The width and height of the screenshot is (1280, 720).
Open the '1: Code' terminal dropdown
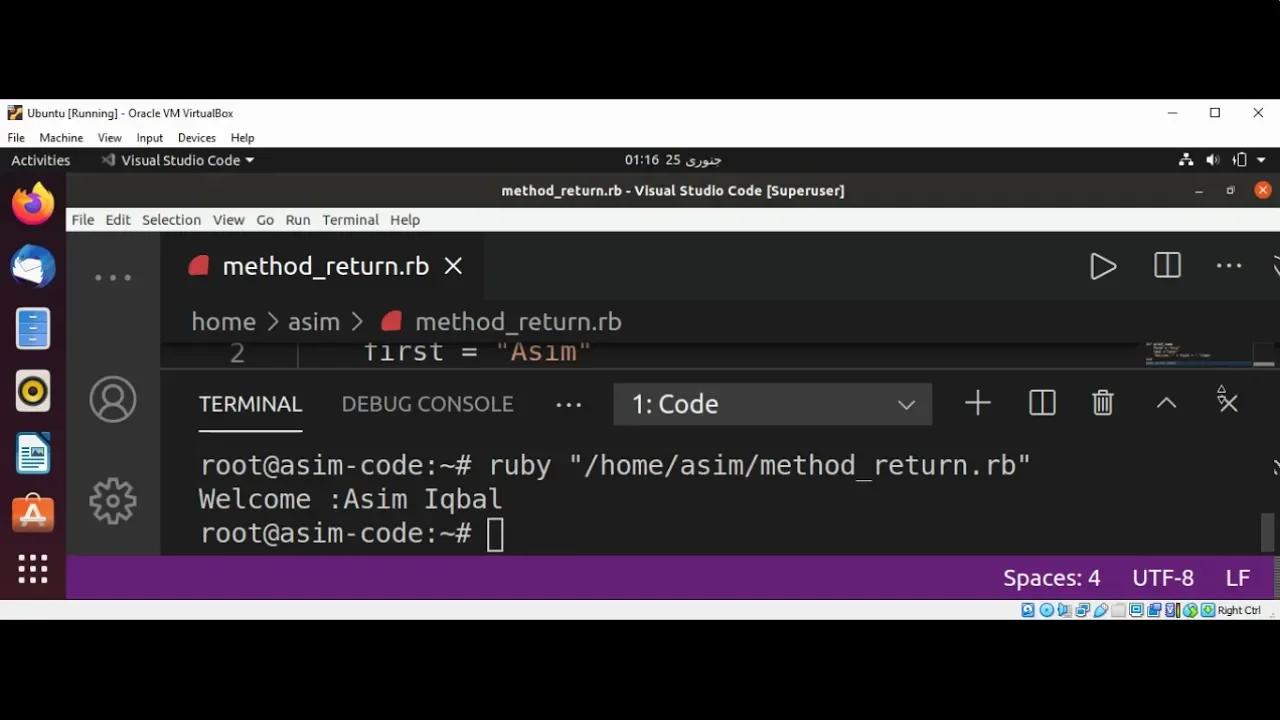772,403
